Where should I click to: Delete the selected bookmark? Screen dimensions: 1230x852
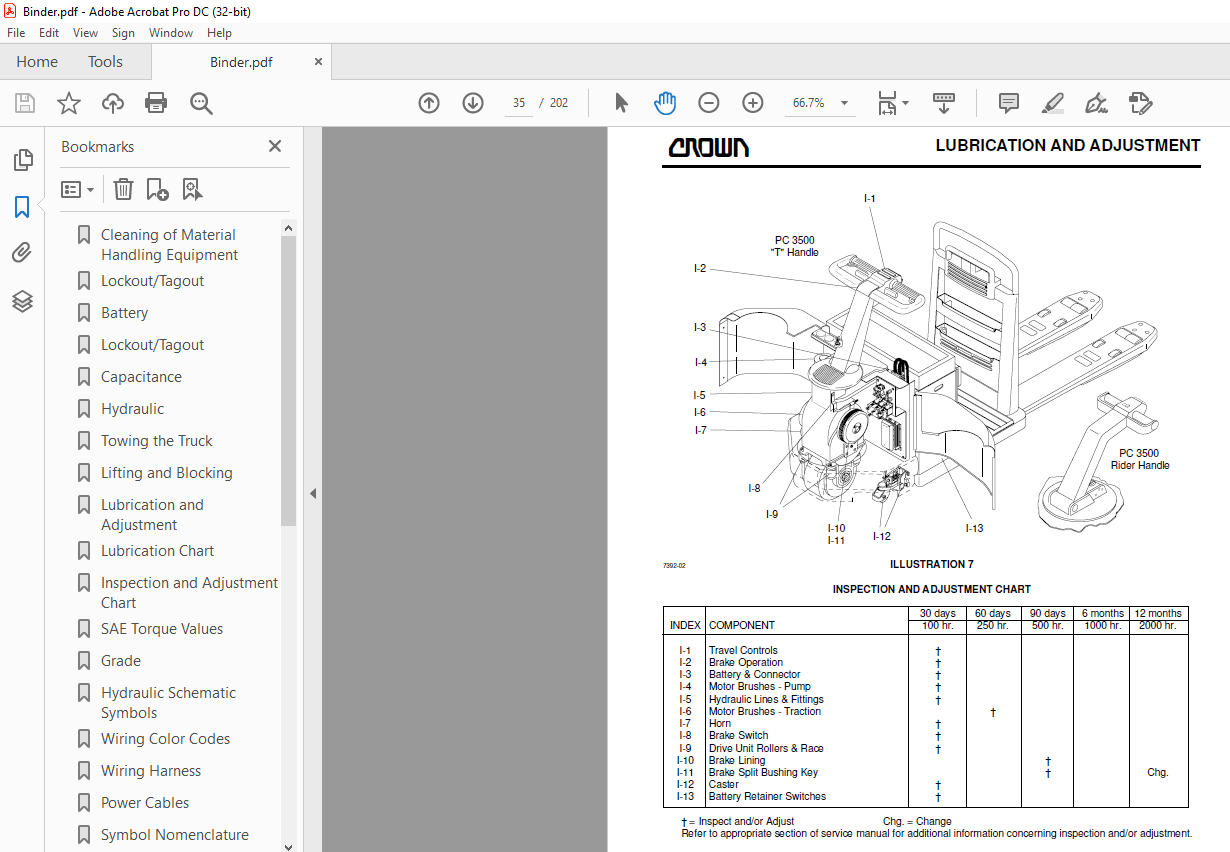pyautogui.click(x=122, y=189)
